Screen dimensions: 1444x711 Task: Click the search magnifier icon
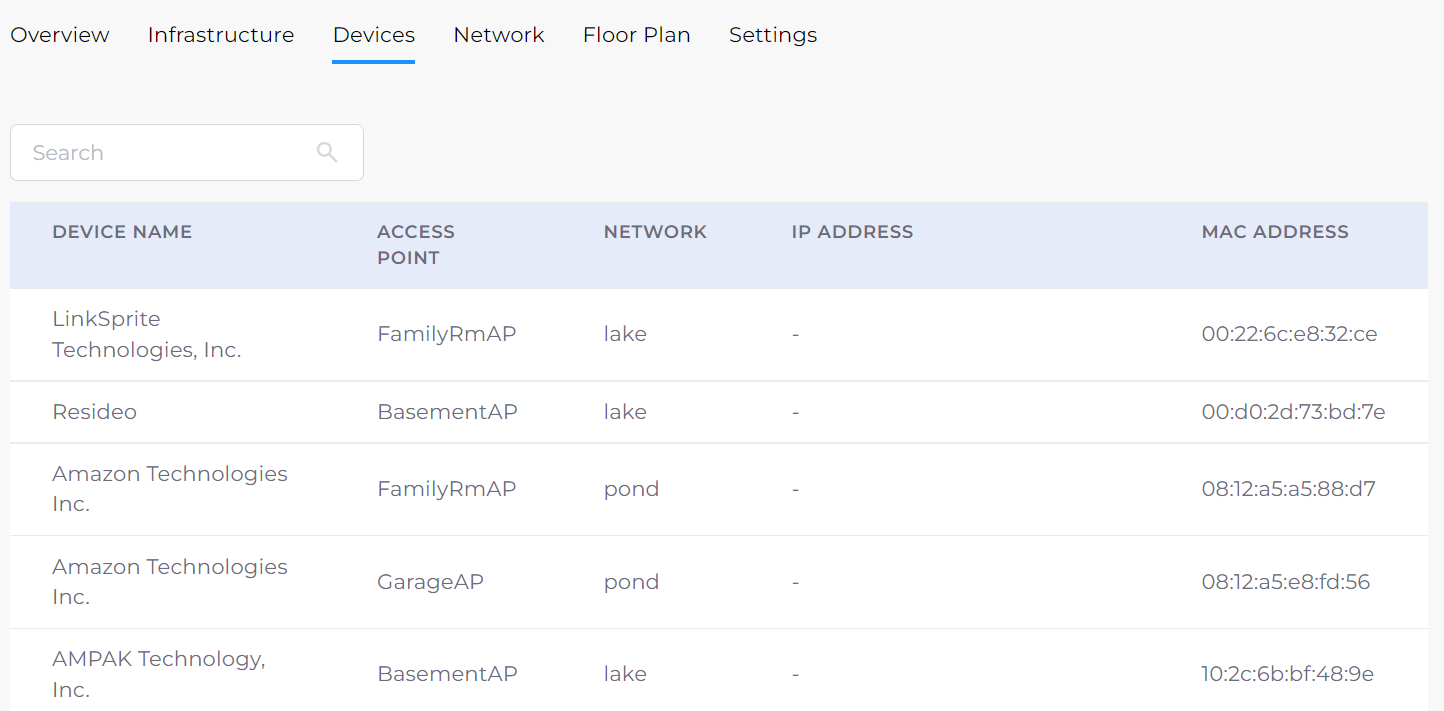tap(327, 152)
